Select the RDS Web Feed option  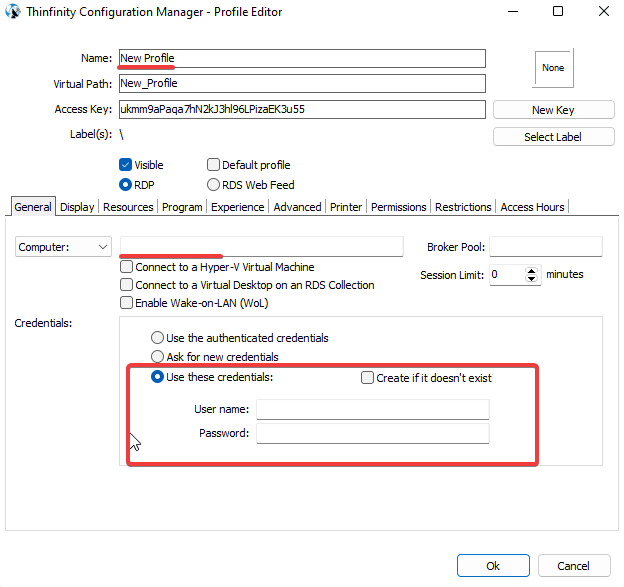coord(213,185)
